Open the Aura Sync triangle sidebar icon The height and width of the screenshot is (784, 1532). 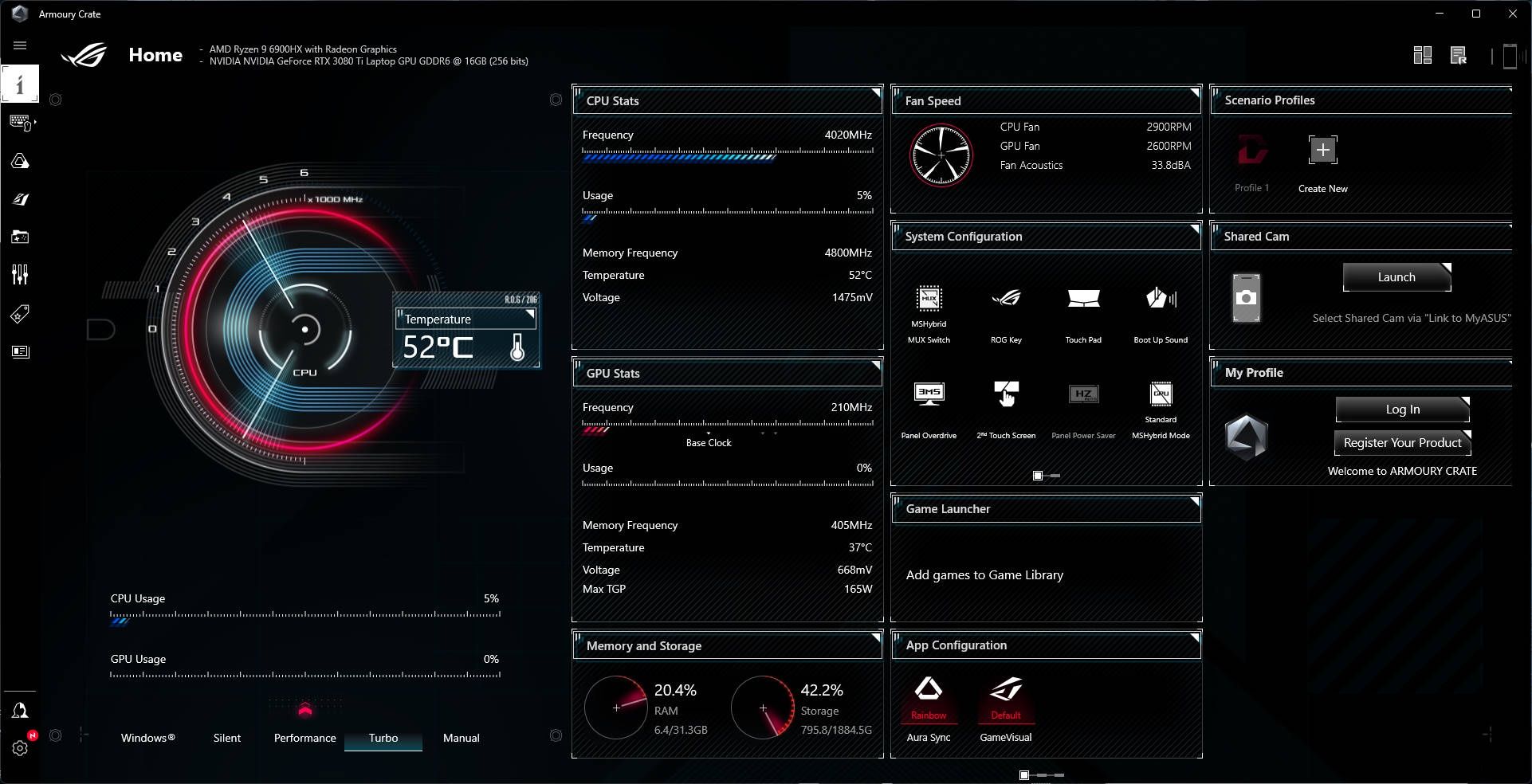pyautogui.click(x=20, y=161)
